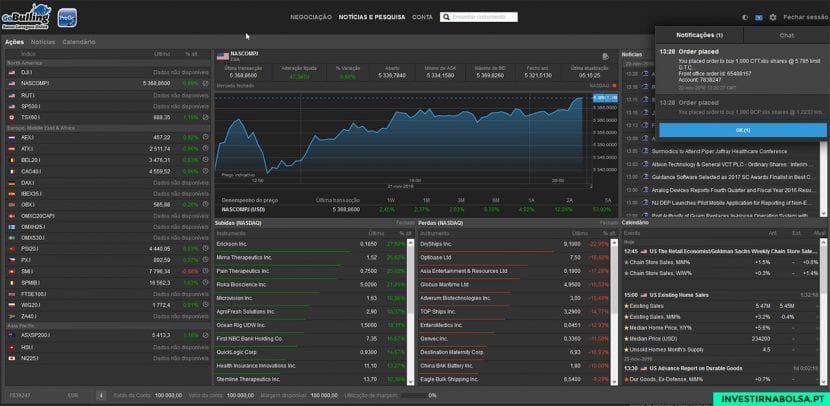Click the news source icon for Albion Technology headline

(x=645, y=164)
